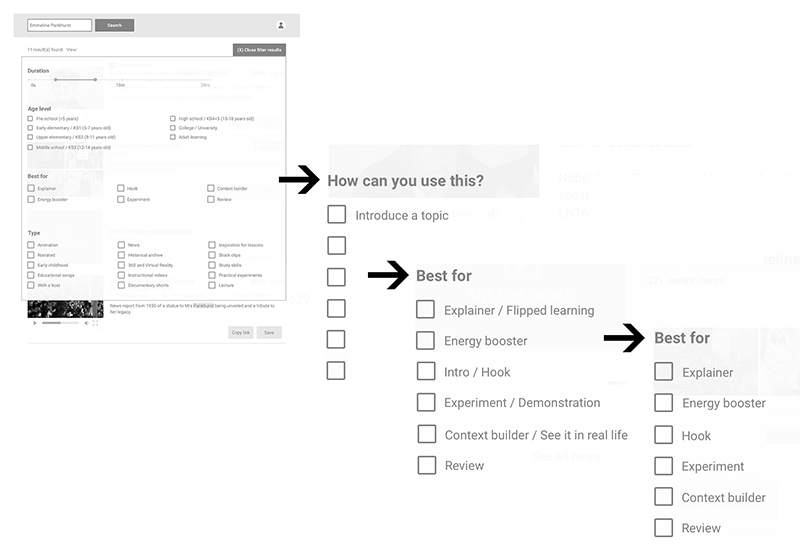The width and height of the screenshot is (800, 550).
Task: Click the video fullscreen icon
Action: (96, 323)
